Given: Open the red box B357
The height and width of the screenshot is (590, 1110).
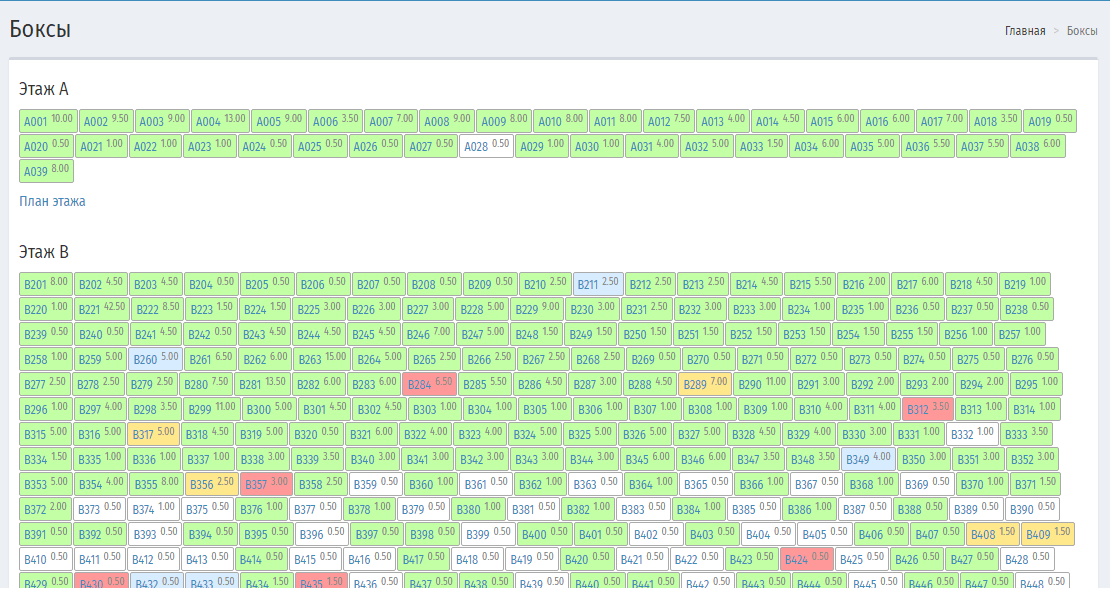Looking at the screenshot, I should (266, 484).
